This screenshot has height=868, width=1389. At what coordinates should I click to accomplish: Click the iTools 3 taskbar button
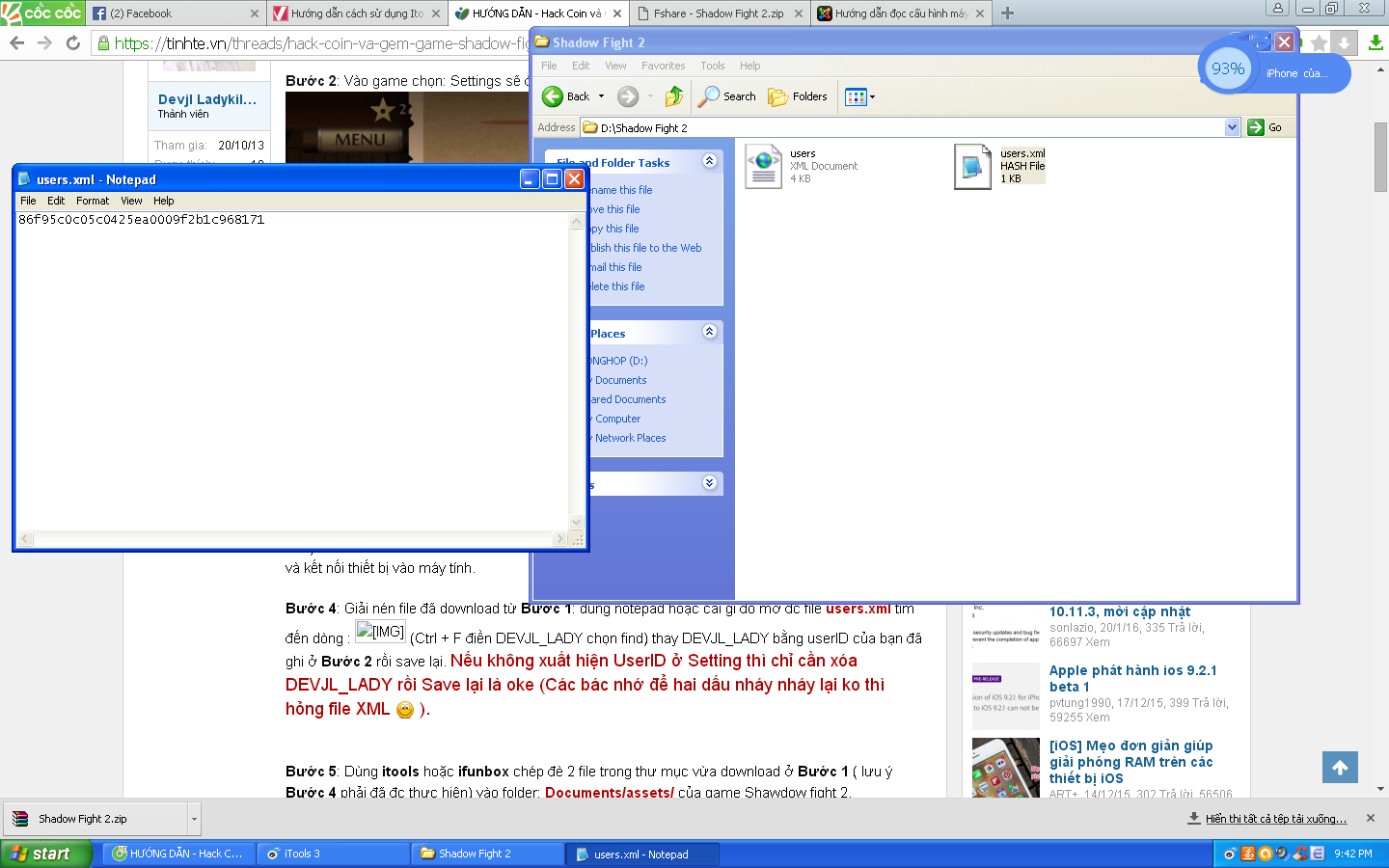(x=333, y=854)
